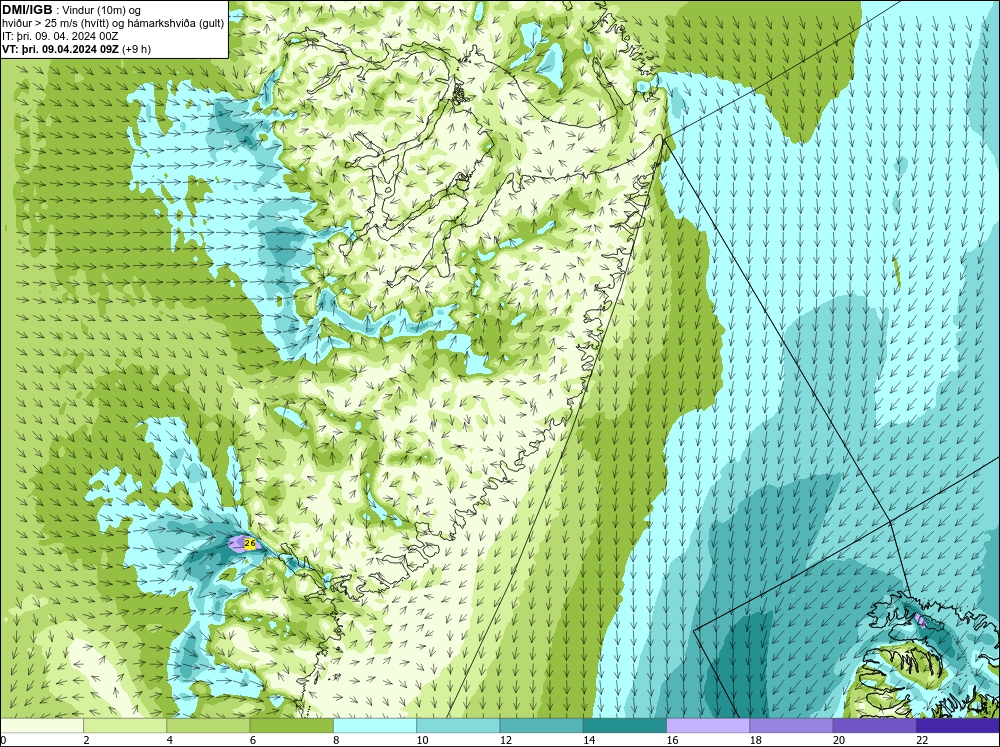The height and width of the screenshot is (747, 1000).
Task: Click the legend scale label "8"
Action: point(336,740)
